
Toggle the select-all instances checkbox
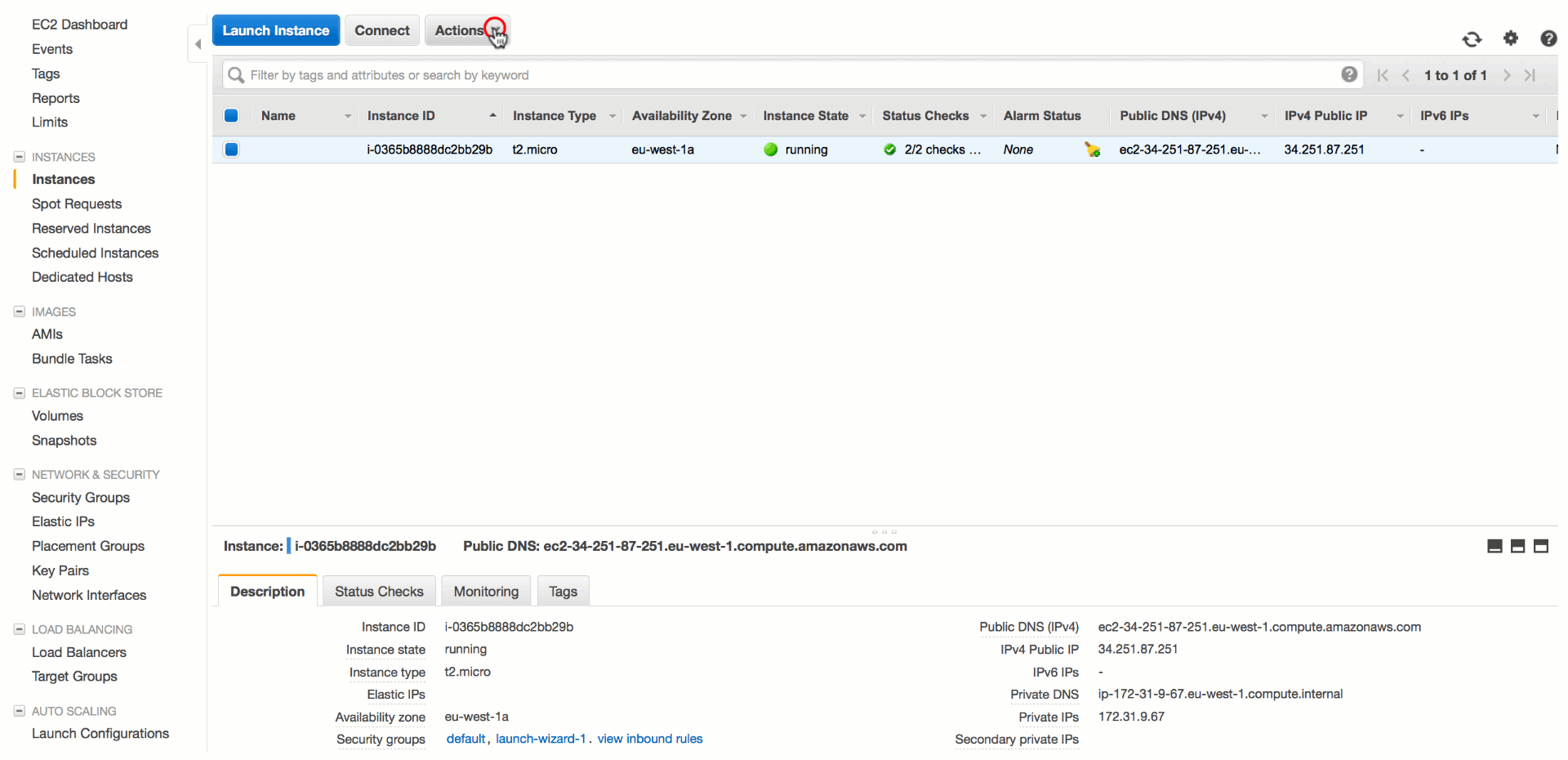[x=231, y=116]
